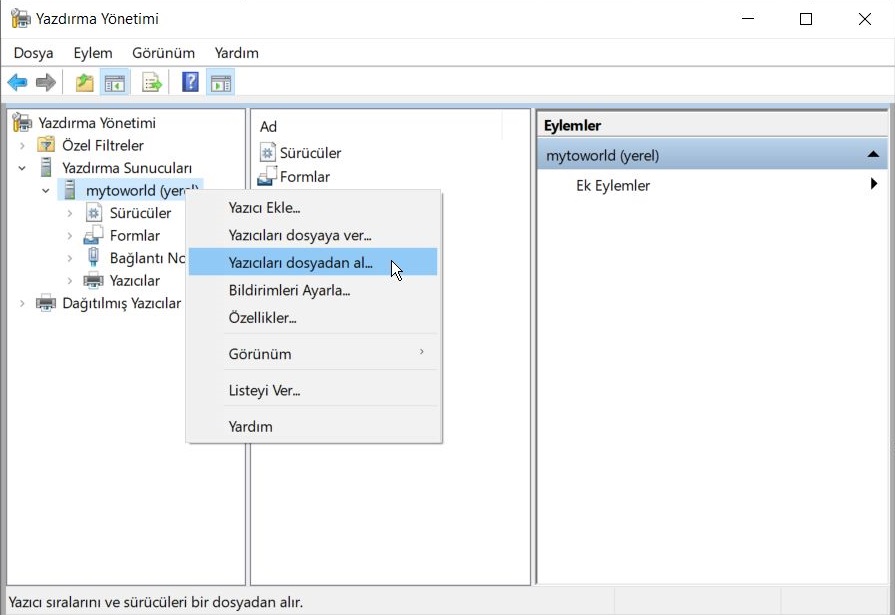Toggle the Show/Hide Action Pane toolbar button
895x615 pixels.
[x=220, y=83]
